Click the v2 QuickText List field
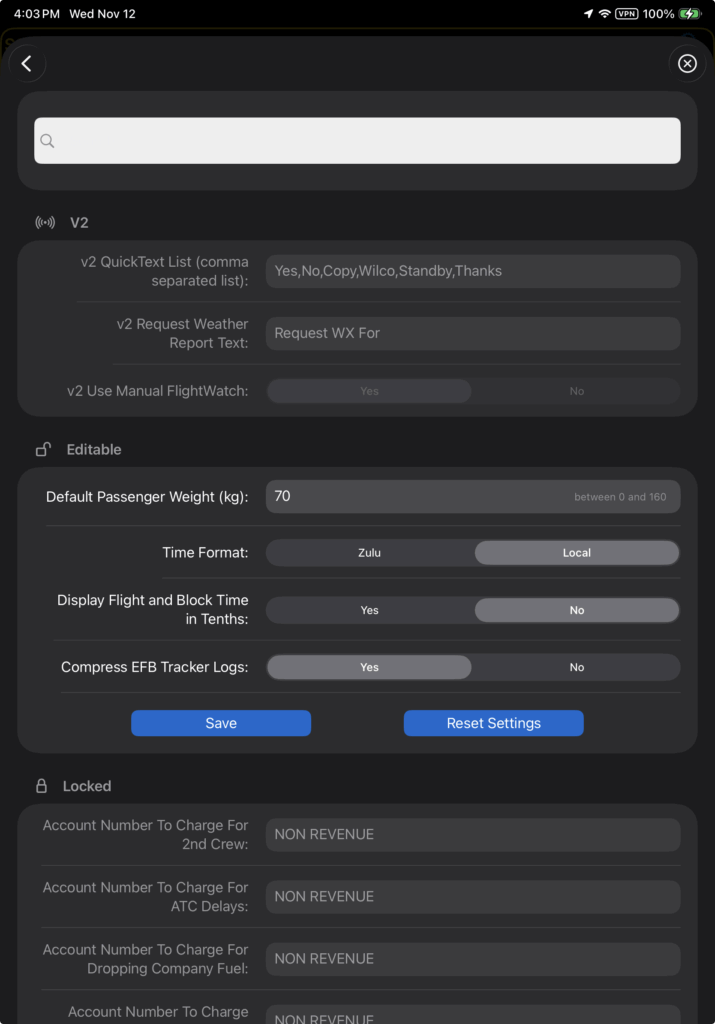715x1024 pixels. click(472, 271)
